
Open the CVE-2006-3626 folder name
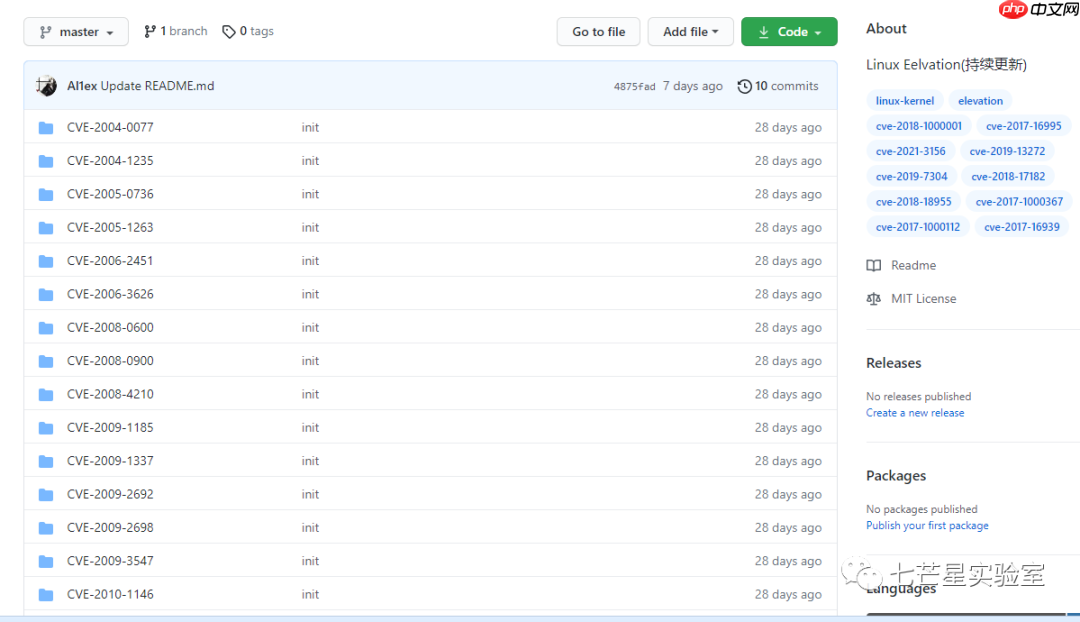110,294
